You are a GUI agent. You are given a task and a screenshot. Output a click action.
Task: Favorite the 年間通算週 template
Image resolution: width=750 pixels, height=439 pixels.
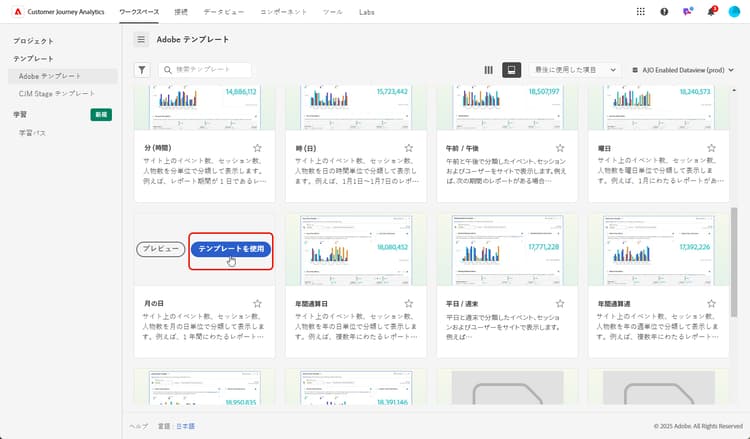click(711, 303)
